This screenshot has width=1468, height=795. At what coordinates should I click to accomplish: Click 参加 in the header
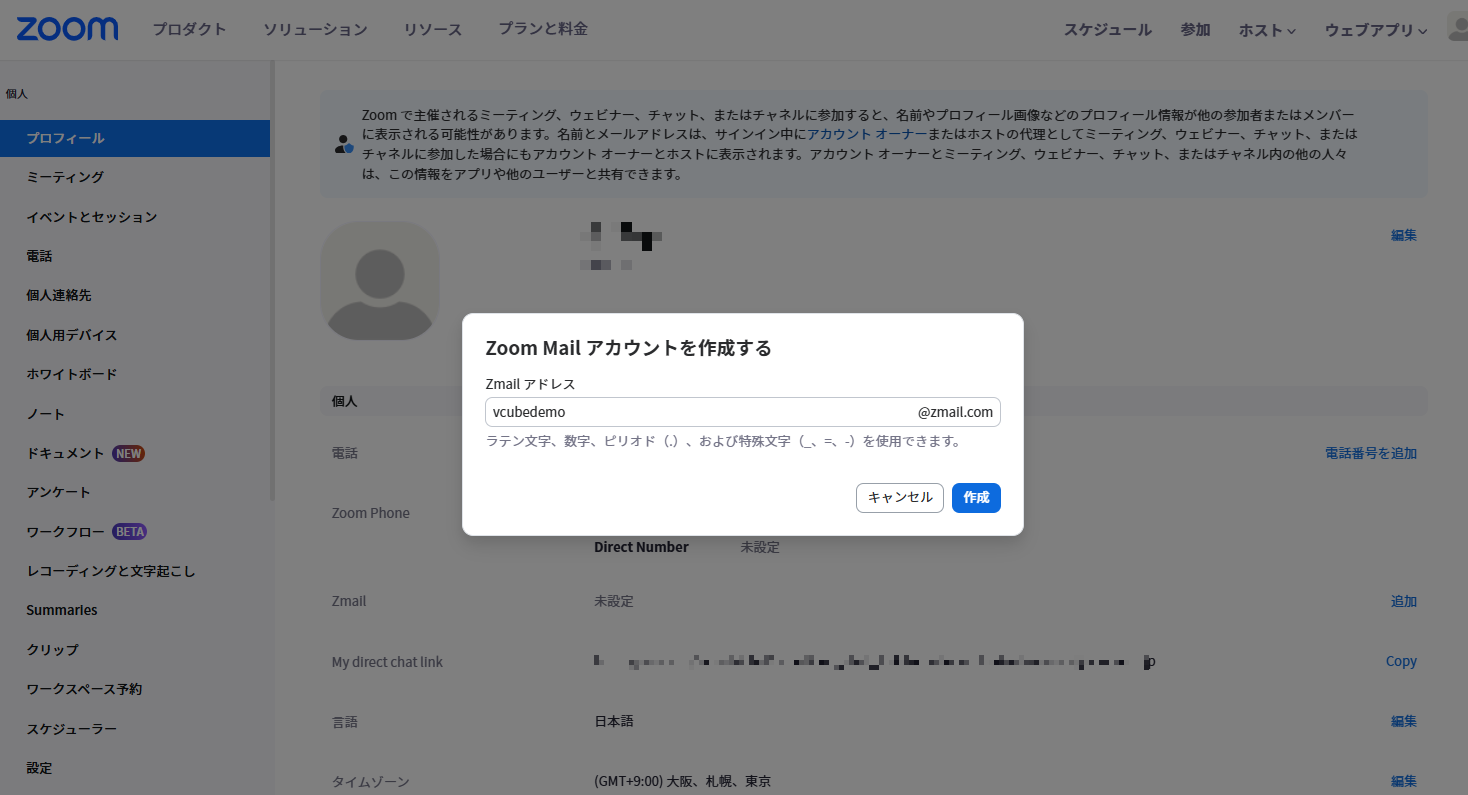click(x=1195, y=30)
